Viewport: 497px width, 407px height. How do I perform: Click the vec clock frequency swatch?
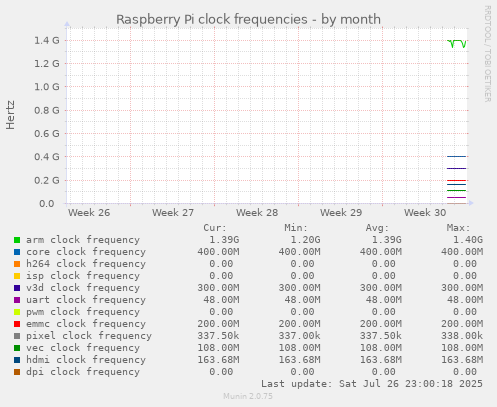coord(17,348)
